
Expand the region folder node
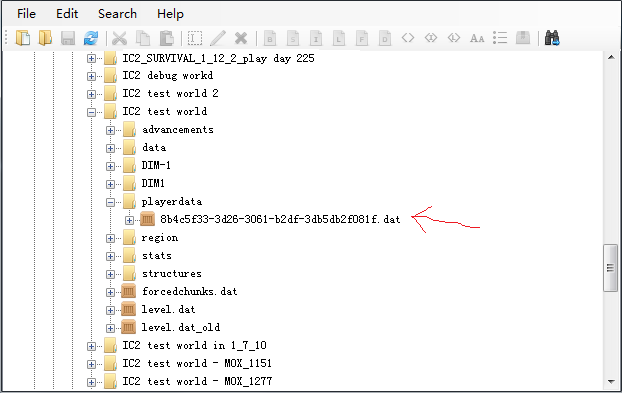point(110,238)
